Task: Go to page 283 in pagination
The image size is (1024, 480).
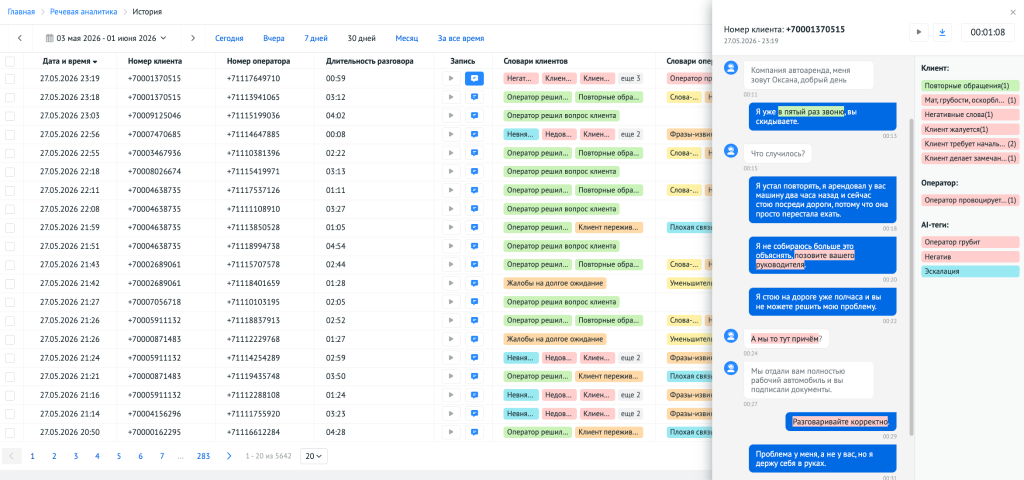Action: (x=203, y=456)
